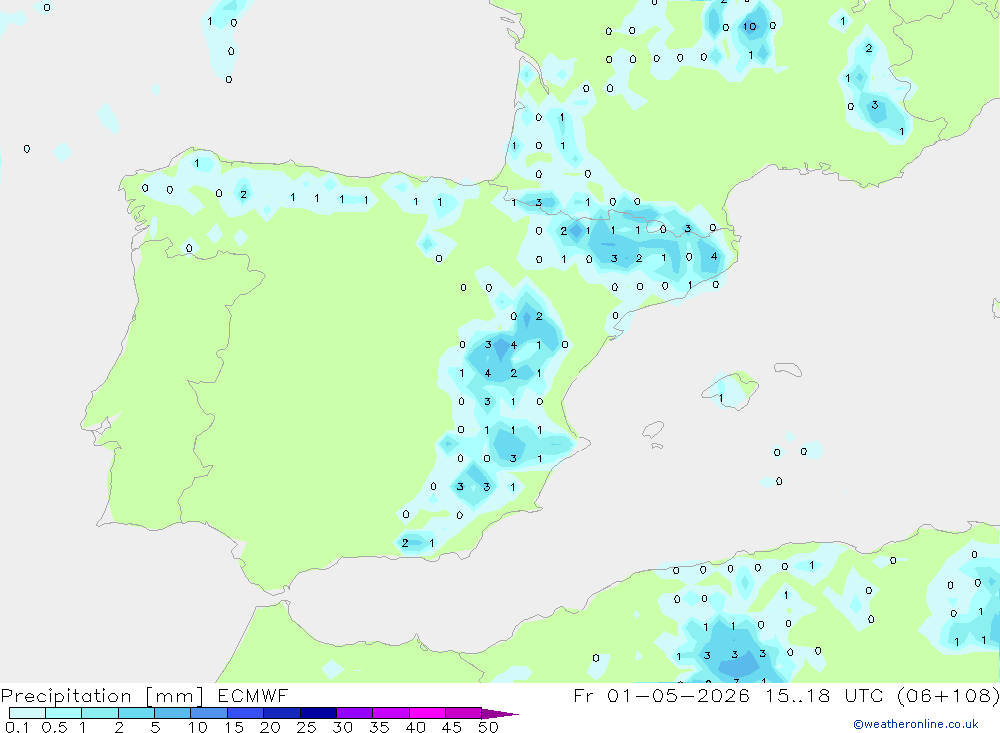The height and width of the screenshot is (733, 1000).
Task: Select the 15–20 mm legend swatch
Action: [x=246, y=713]
